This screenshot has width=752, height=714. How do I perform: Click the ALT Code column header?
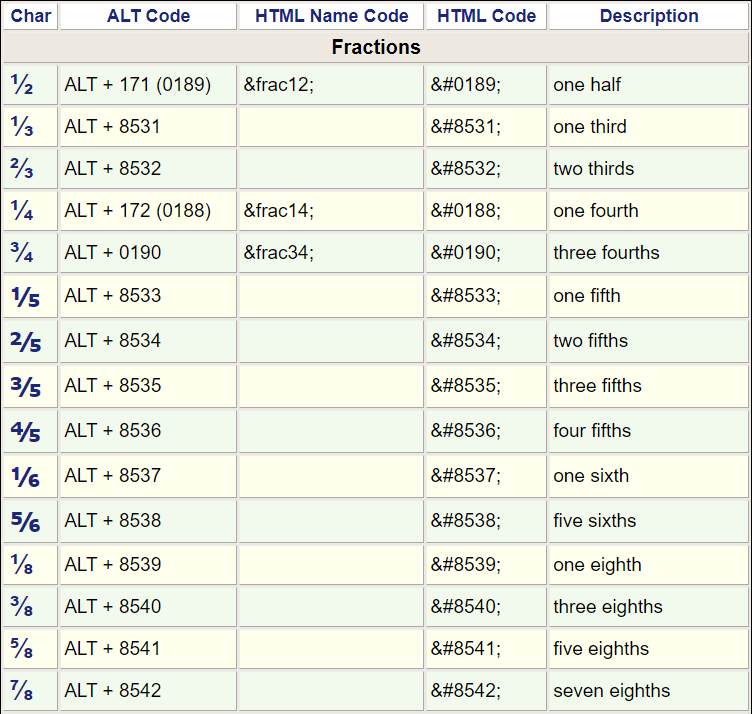pyautogui.click(x=148, y=16)
